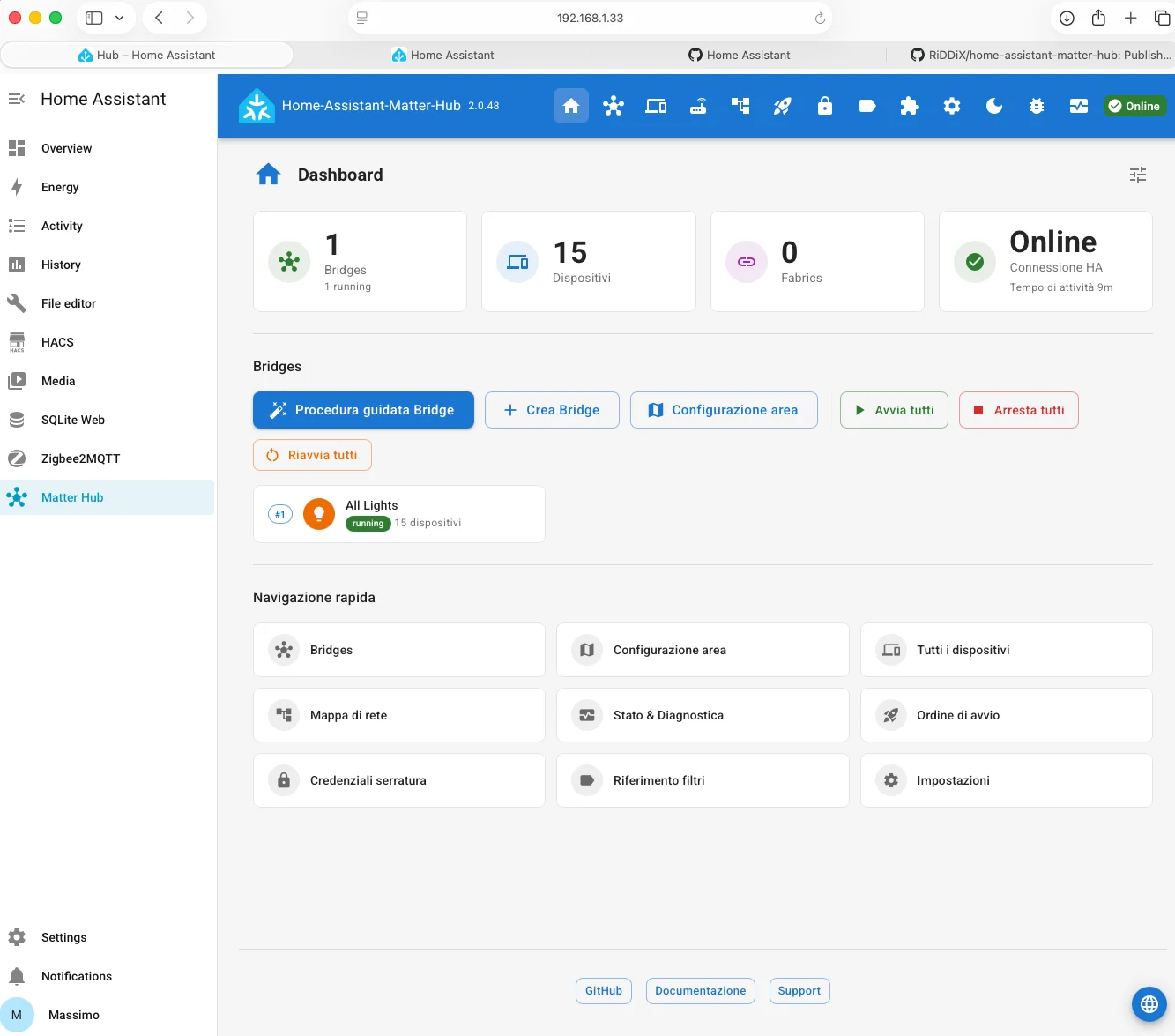The width and height of the screenshot is (1175, 1036).
Task: Open Tutti i dispositivi tile
Action: (1007, 650)
